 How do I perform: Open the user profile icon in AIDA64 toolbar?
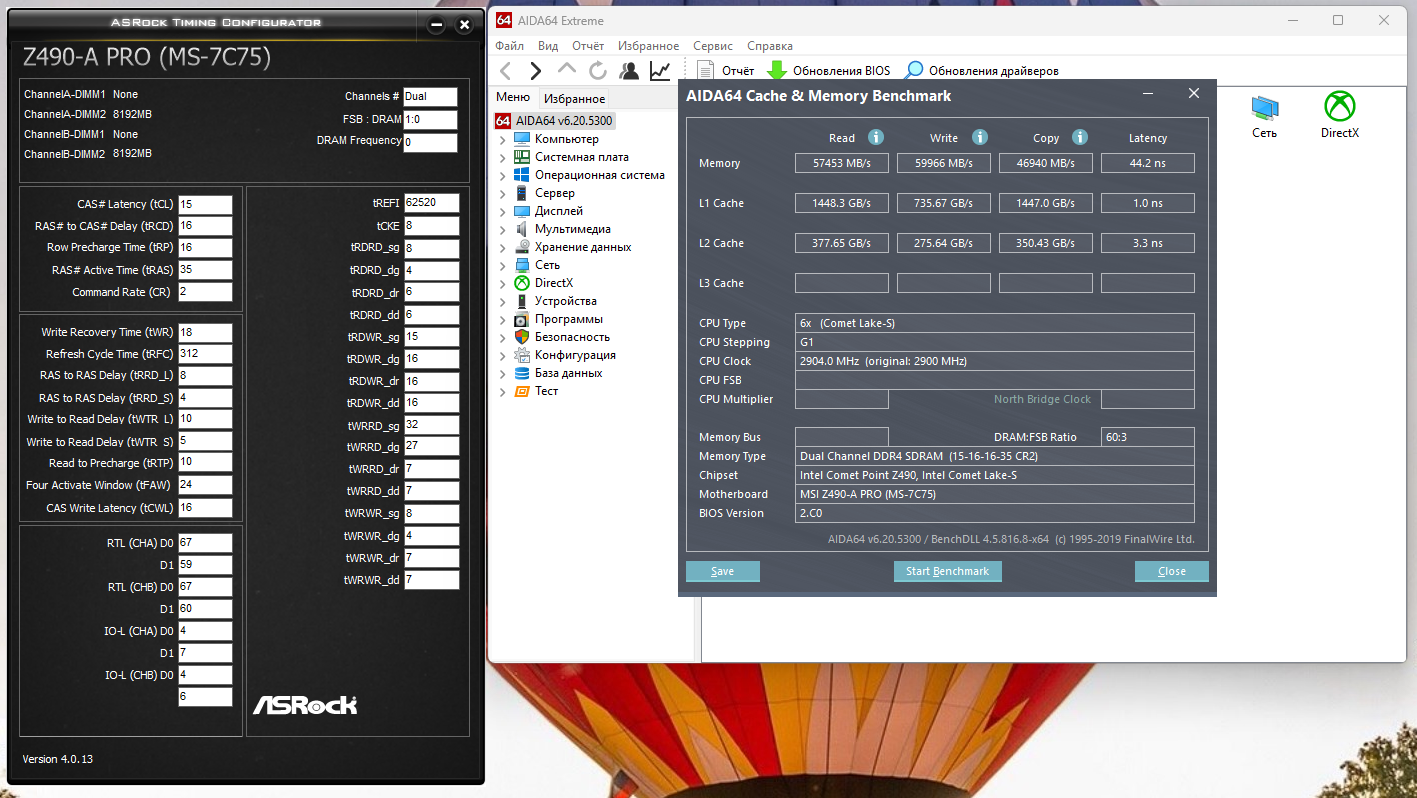(629, 71)
